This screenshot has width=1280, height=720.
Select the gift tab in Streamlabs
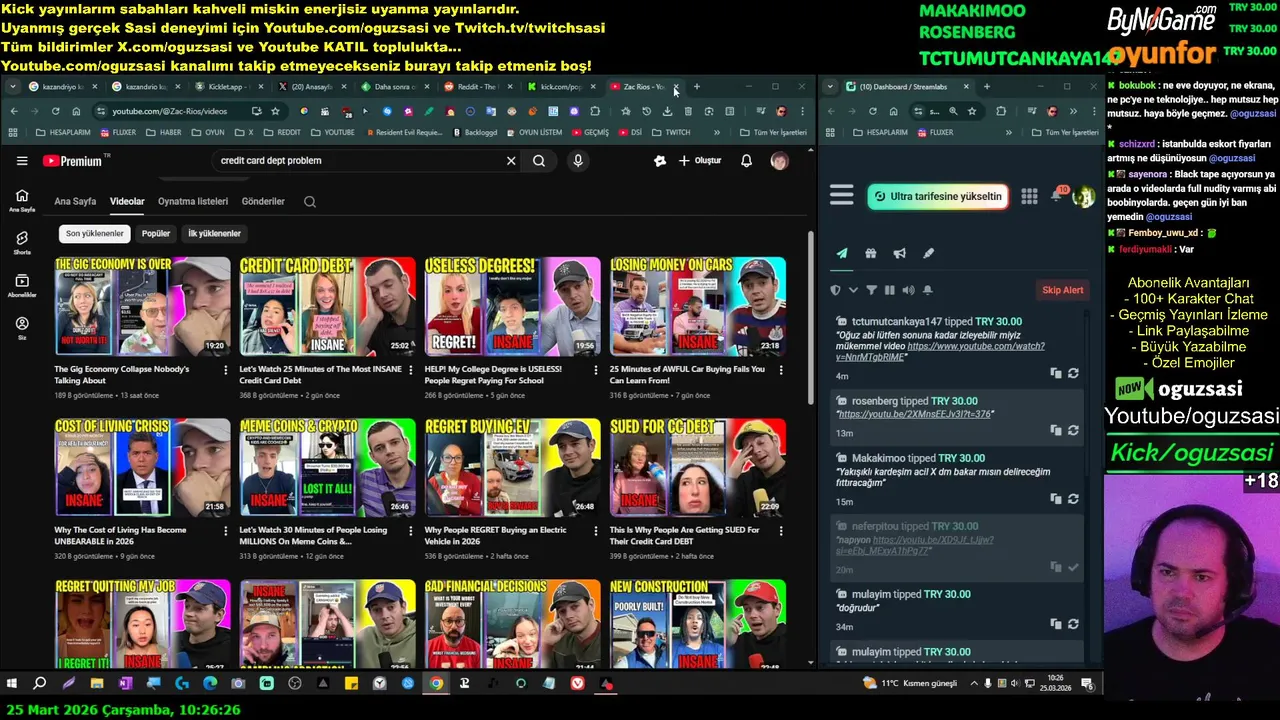(x=871, y=254)
